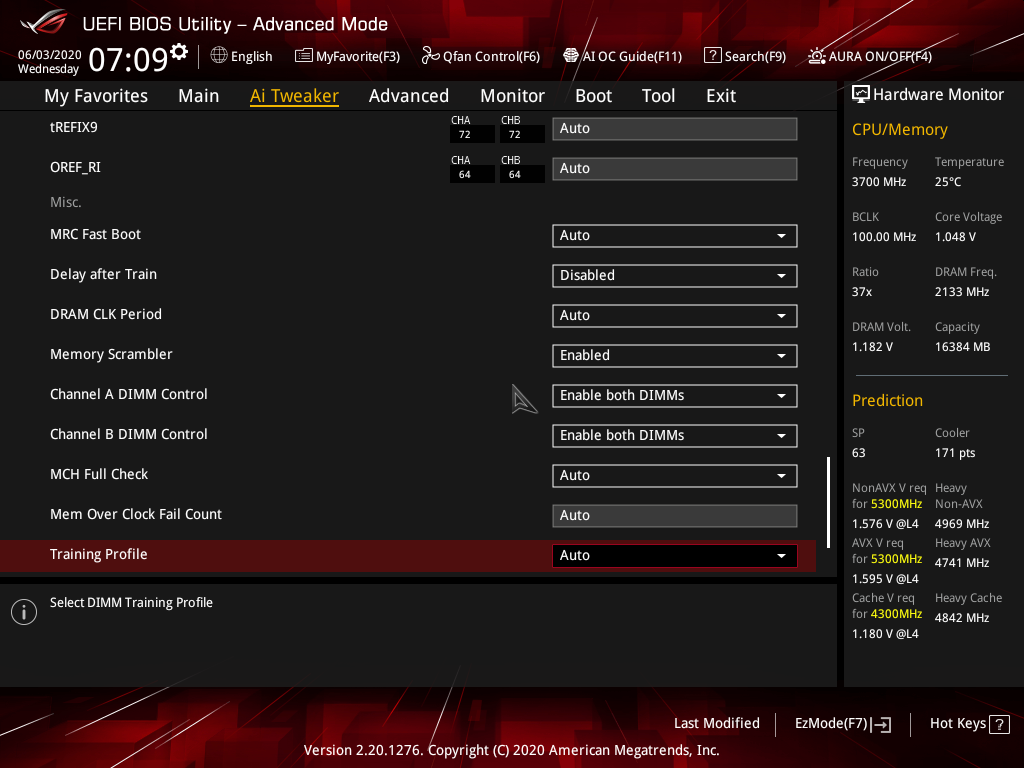Launch the AI OC Guide
1024x768 pixels.
[x=622, y=56]
